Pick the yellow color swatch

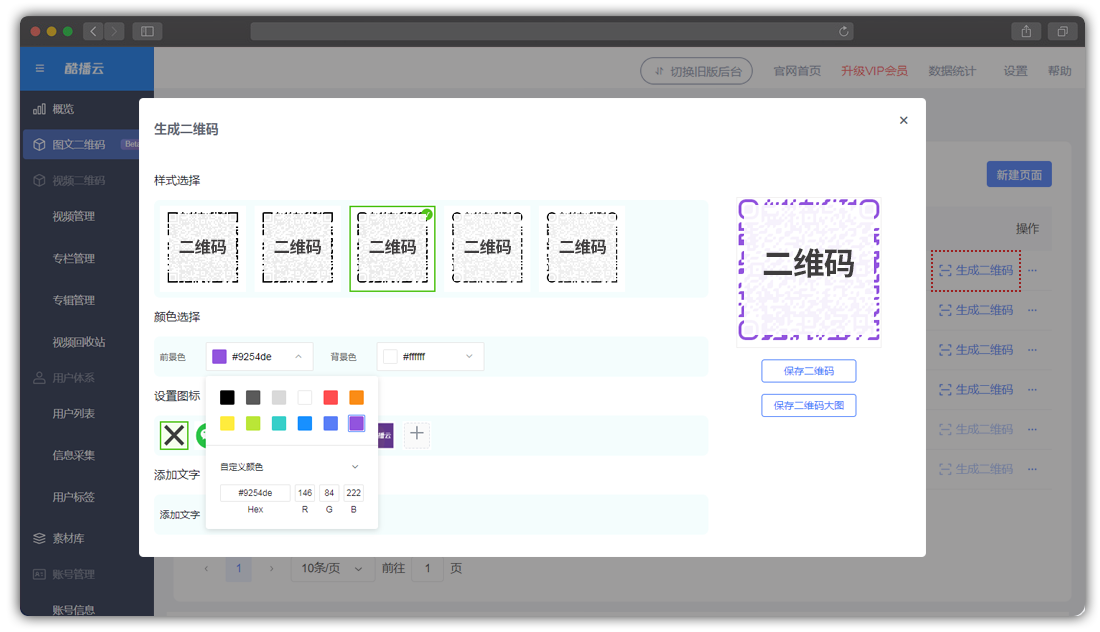227,423
